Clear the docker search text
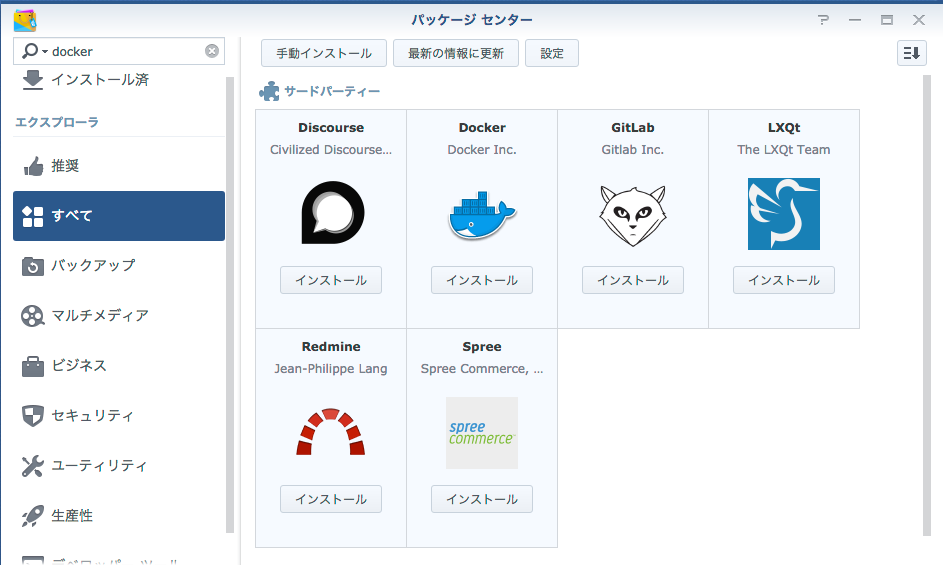The image size is (943, 565). [212, 51]
